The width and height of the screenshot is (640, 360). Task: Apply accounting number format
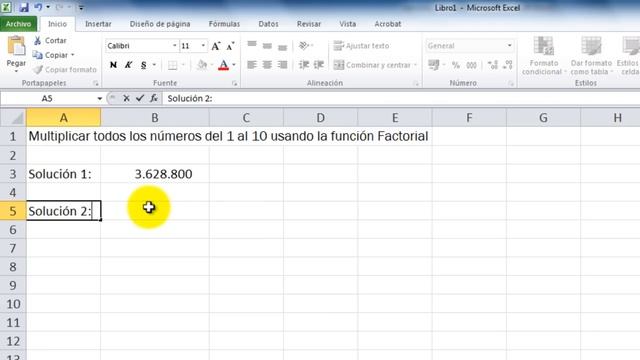433,65
